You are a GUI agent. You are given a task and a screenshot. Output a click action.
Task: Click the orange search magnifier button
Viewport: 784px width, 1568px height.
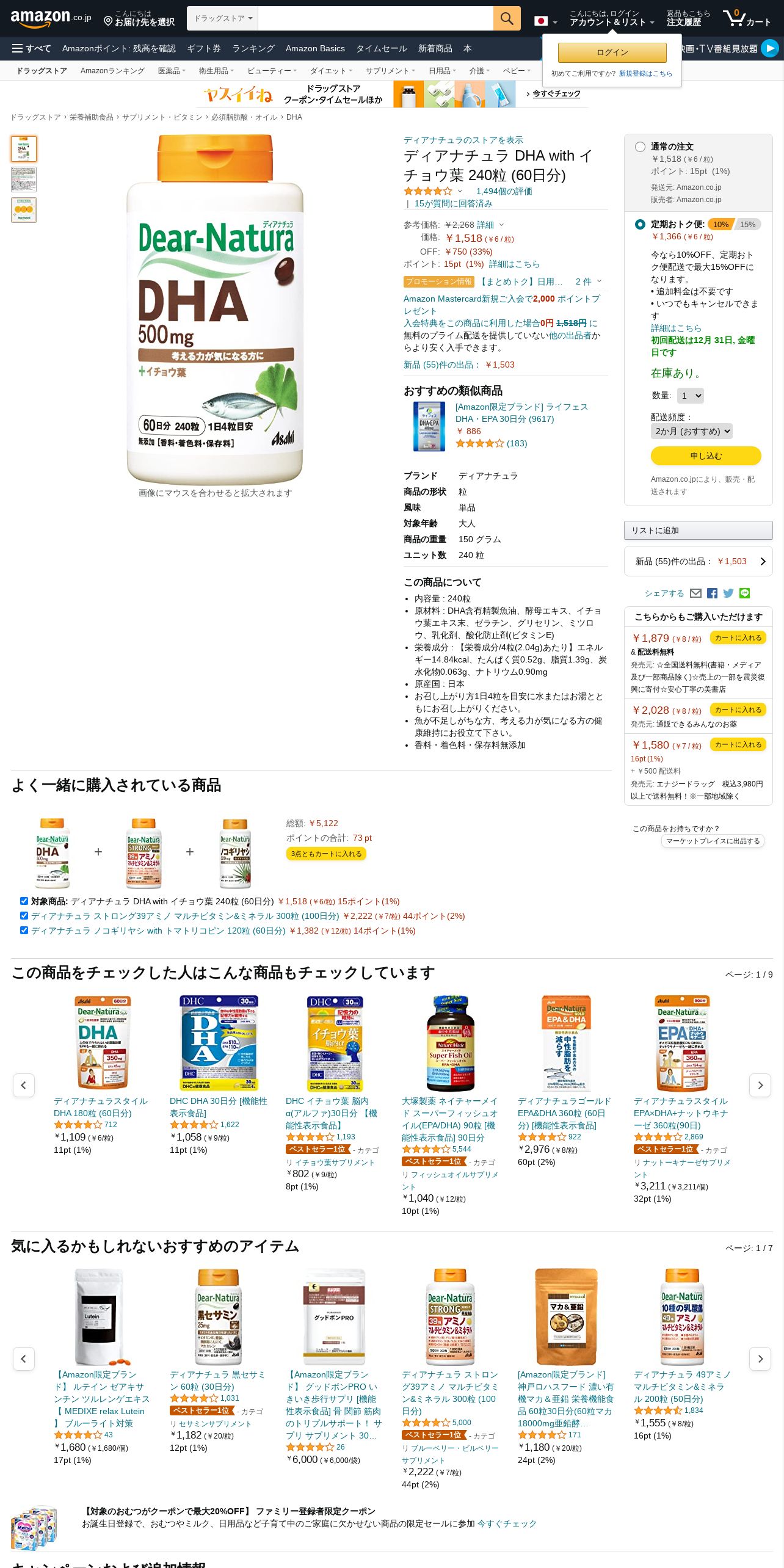pyautogui.click(x=507, y=18)
